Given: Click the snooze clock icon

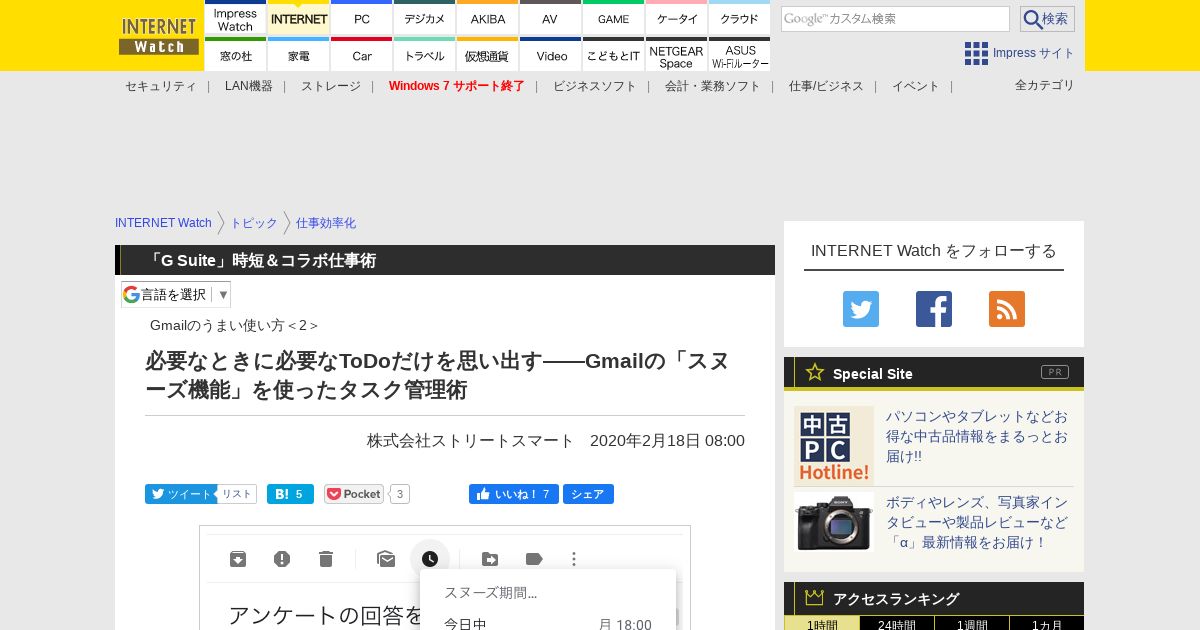Looking at the screenshot, I should (430, 559).
